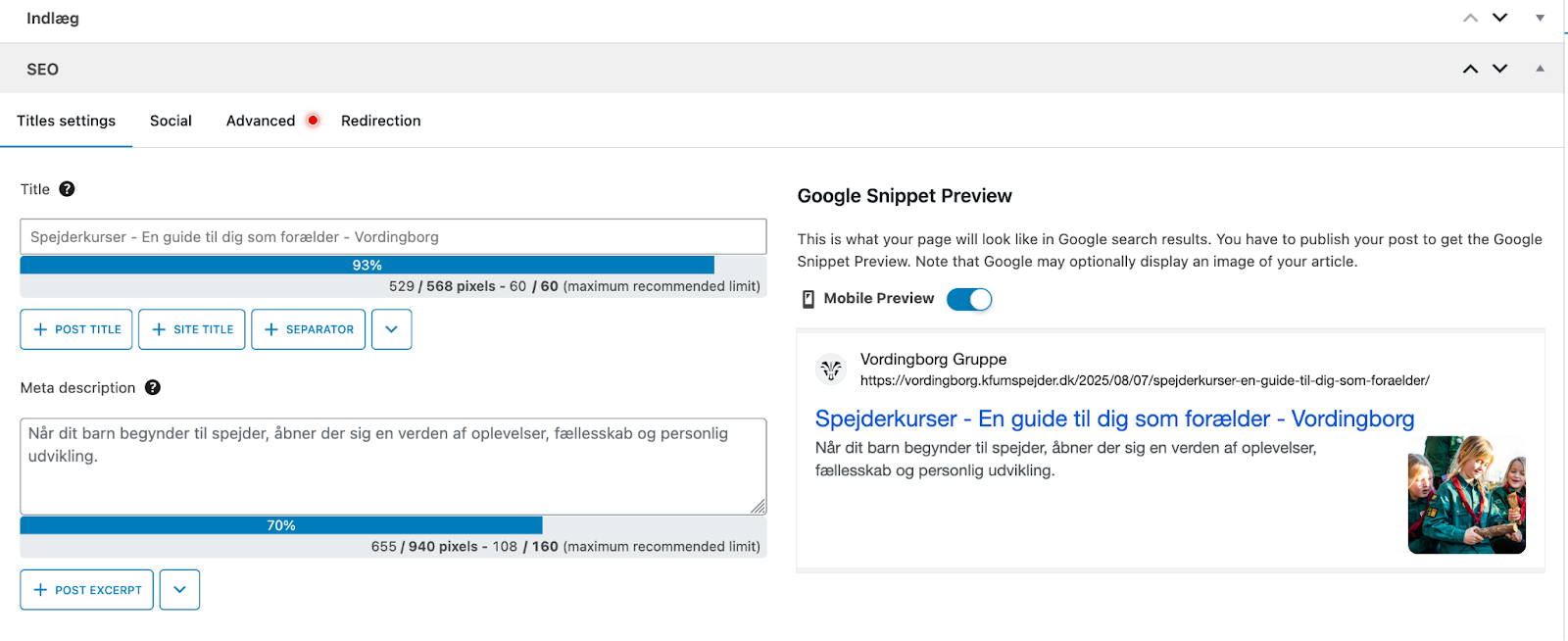Image resolution: width=1568 pixels, height=641 pixels.
Task: Click the Vordingborg Gruppe site favicon
Action: click(x=831, y=370)
